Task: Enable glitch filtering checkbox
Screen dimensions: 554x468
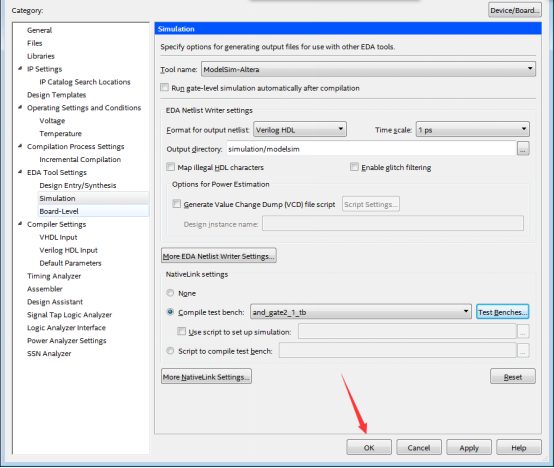Action: click(x=354, y=167)
